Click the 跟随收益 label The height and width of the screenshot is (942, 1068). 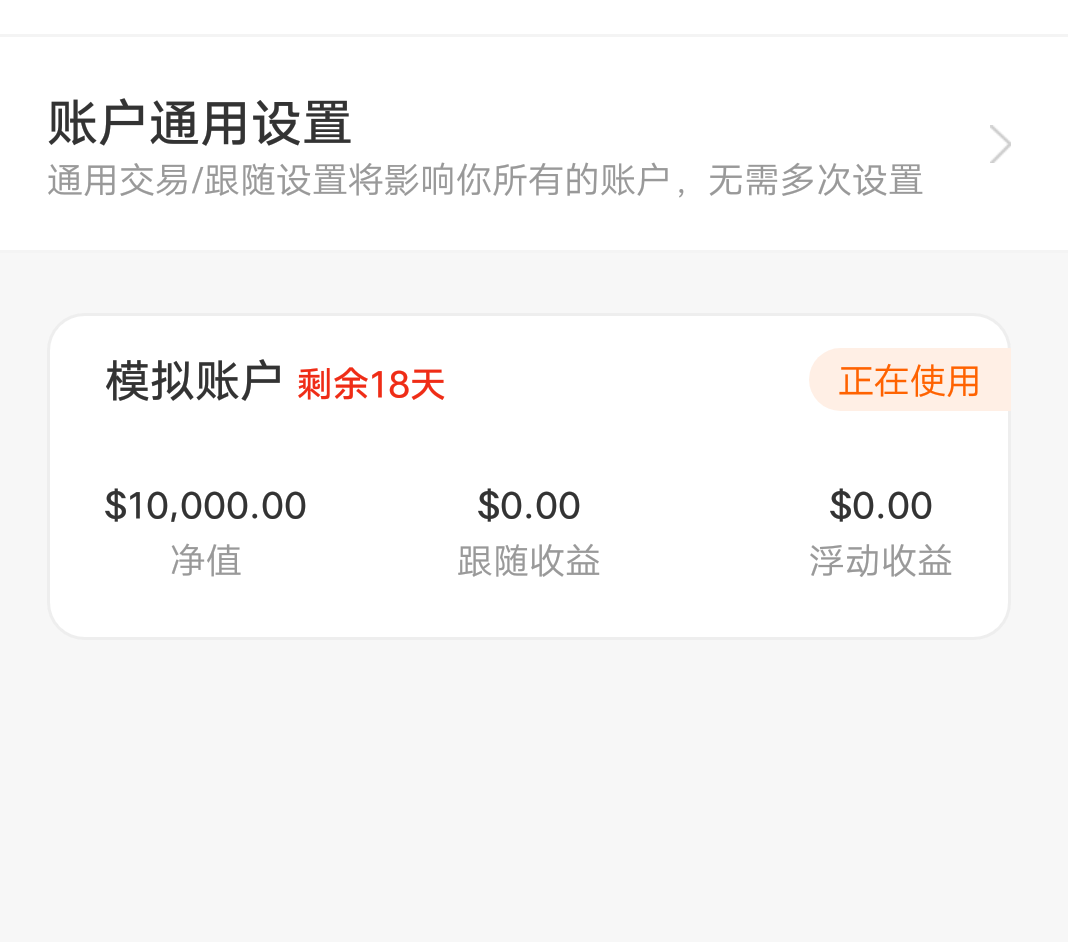528,561
